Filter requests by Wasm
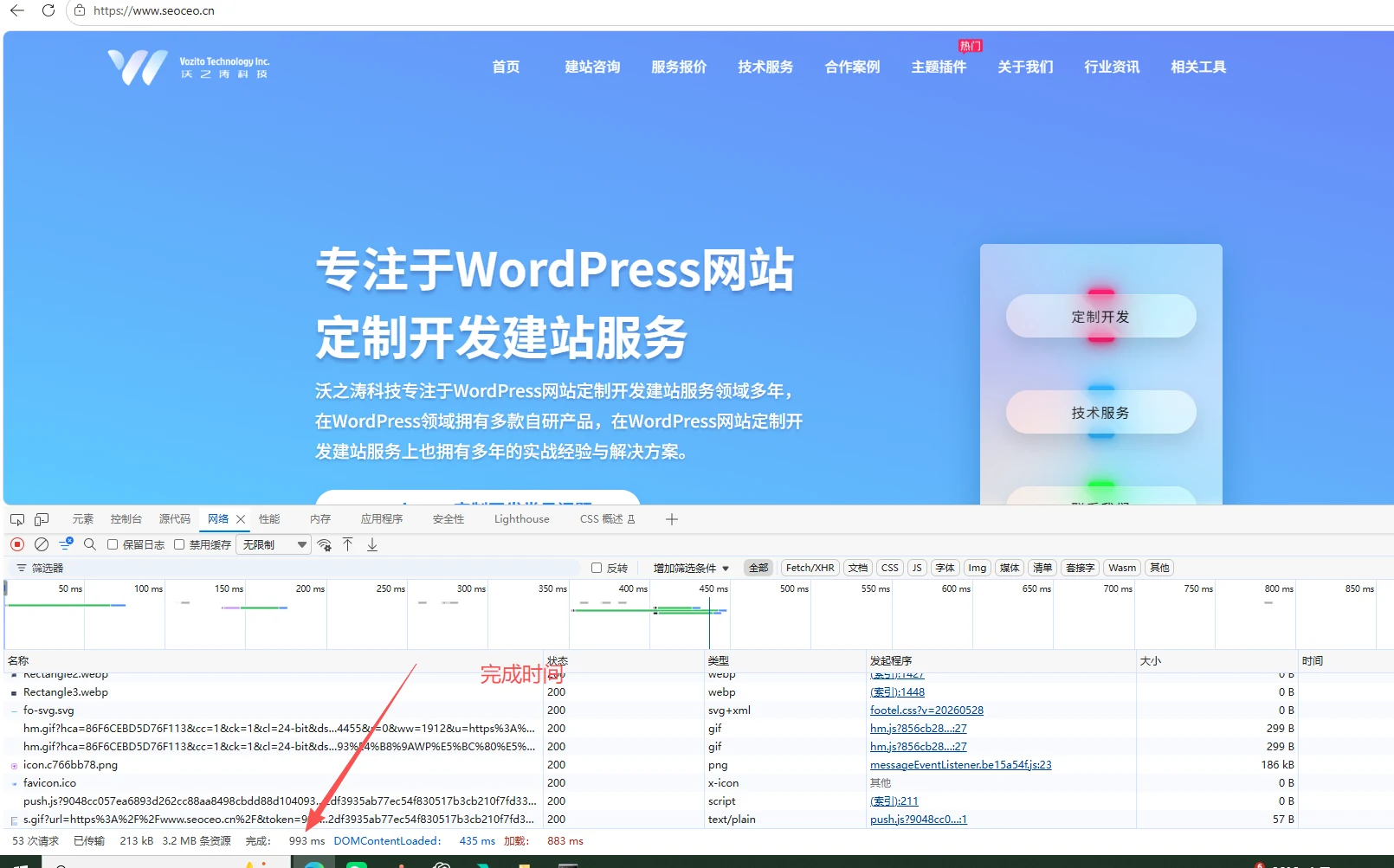The height and width of the screenshot is (868, 1394). [1122, 568]
